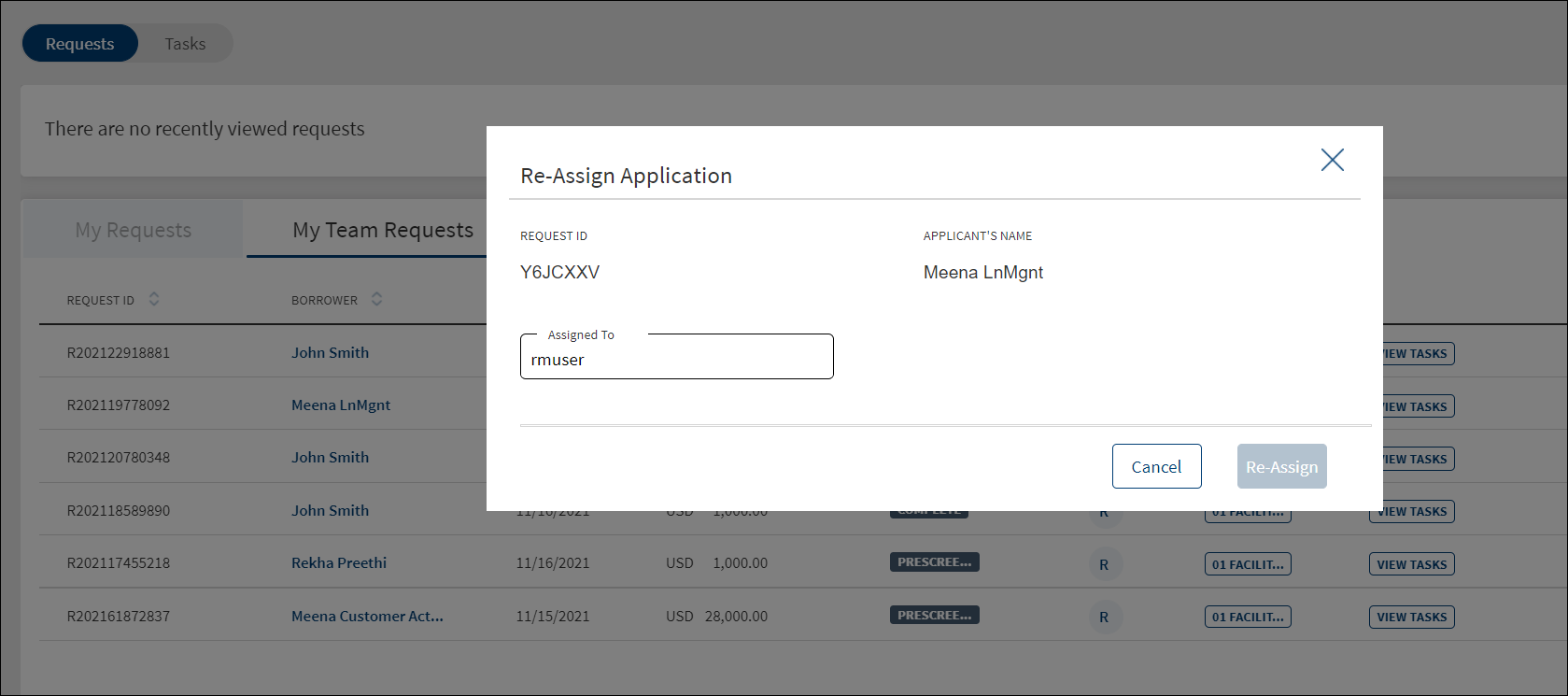Click View Tasks for Rekha Preethi row
1568x696 pixels.
tap(1411, 564)
